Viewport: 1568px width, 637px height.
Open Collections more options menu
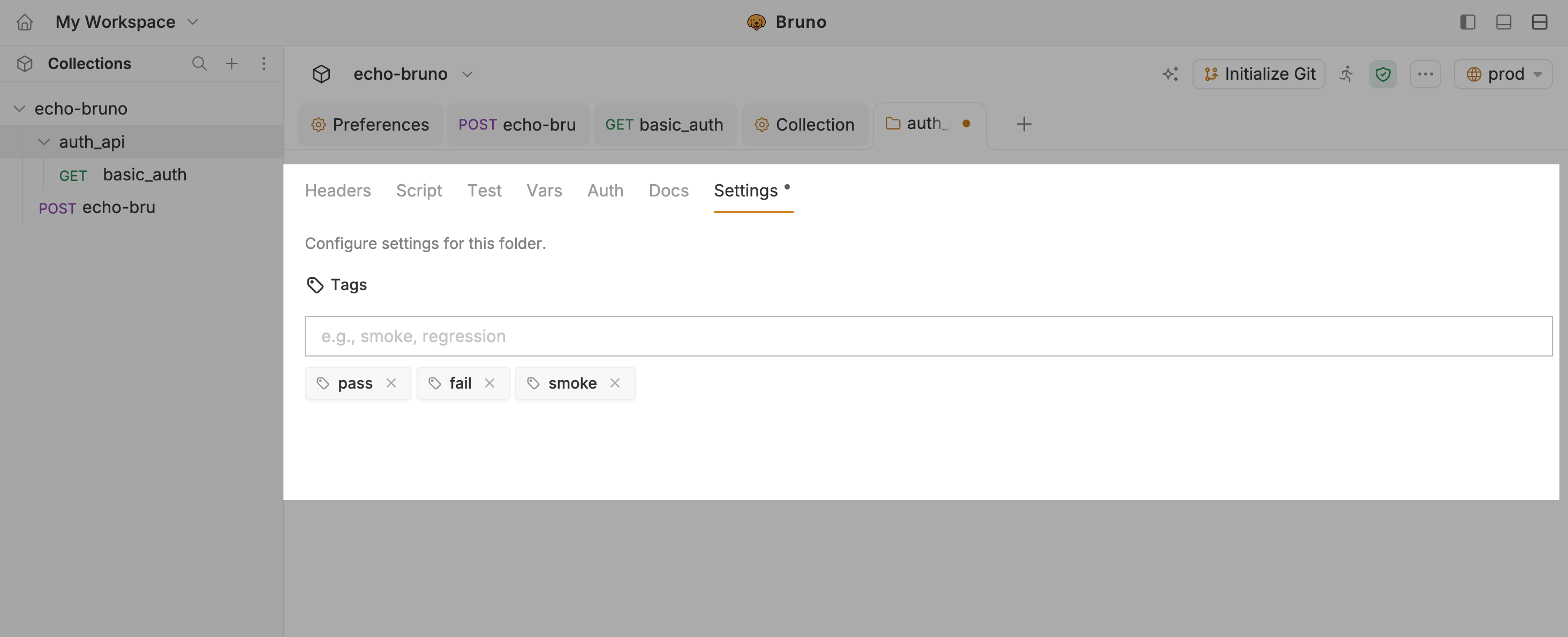point(263,63)
